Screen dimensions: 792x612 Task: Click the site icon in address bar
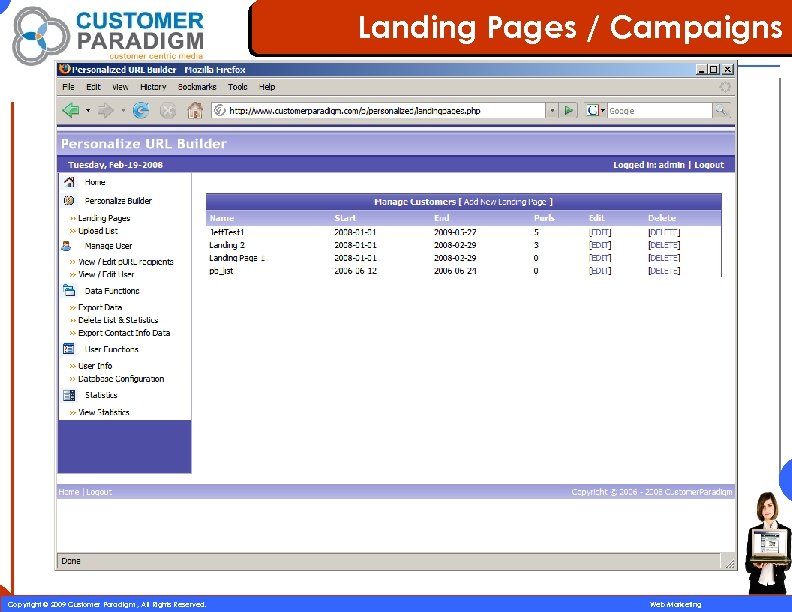pyautogui.click(x=219, y=110)
